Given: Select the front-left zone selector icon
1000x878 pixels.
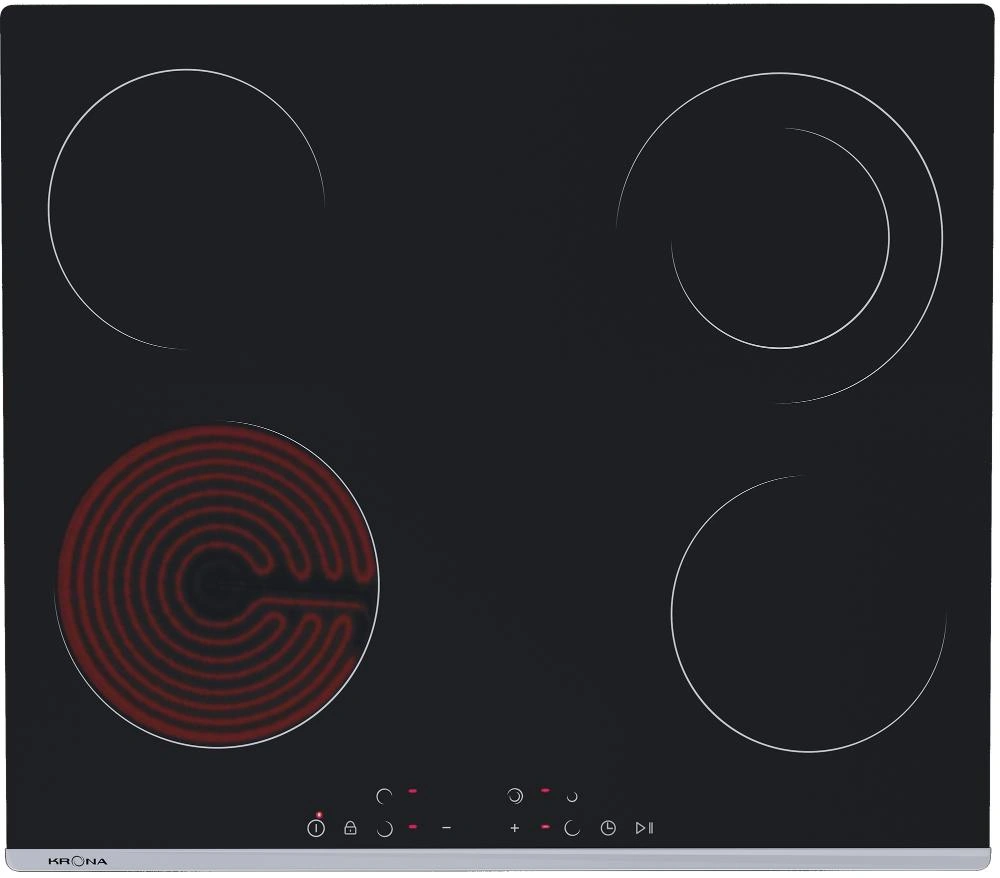Looking at the screenshot, I should tap(384, 829).
